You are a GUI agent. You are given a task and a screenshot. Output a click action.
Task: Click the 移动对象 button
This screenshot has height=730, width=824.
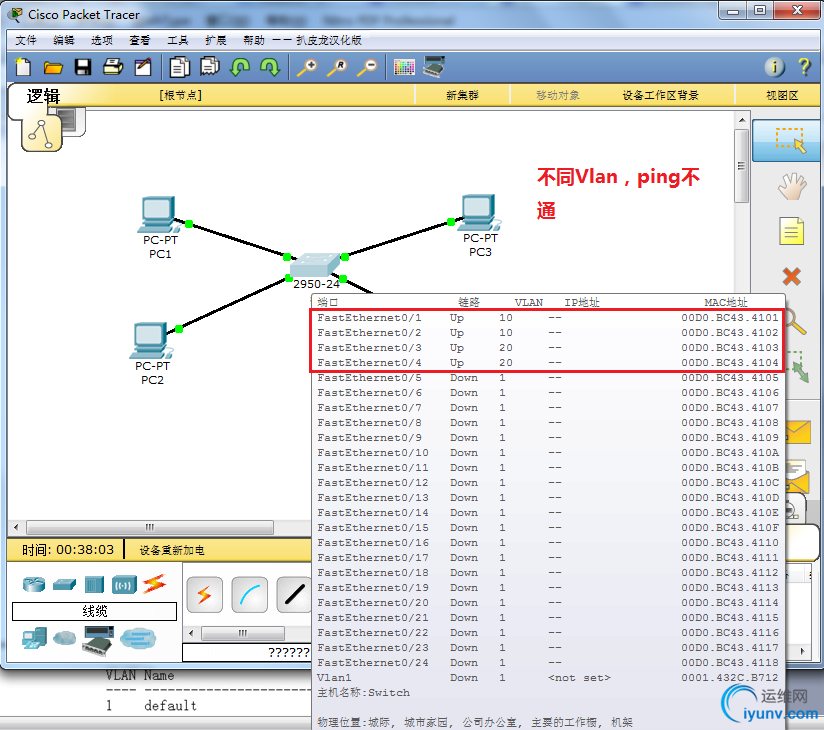558,95
